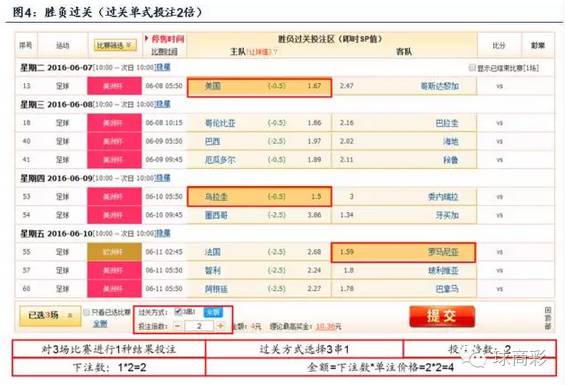
Task: Select the 哥斯达黎加 away bet at 2.47
Action: point(404,86)
